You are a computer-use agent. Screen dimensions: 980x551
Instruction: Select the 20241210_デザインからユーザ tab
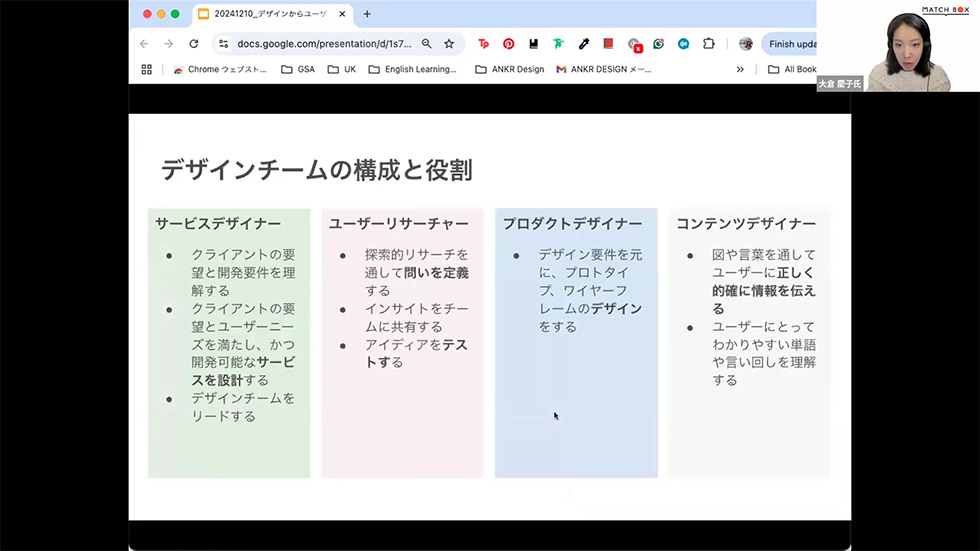tap(271, 14)
